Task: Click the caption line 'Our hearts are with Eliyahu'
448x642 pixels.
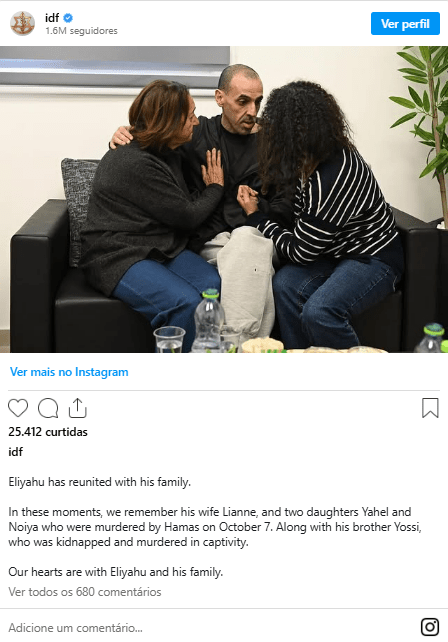Action: pos(115,572)
